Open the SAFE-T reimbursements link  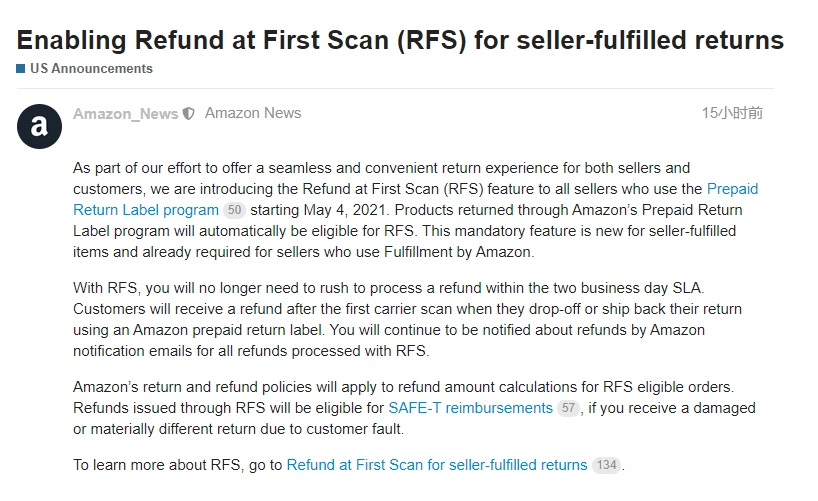(471, 408)
